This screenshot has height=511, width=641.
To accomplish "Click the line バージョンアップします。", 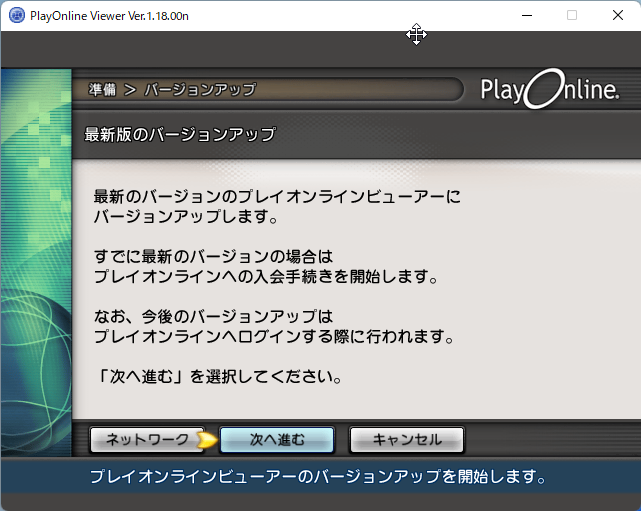I will pos(186,216).
